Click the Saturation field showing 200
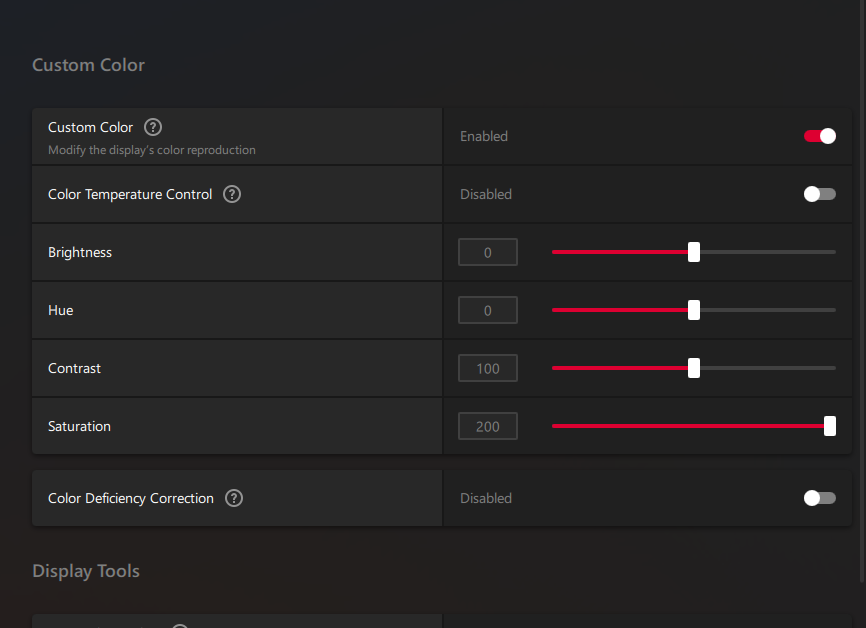Image resolution: width=866 pixels, height=628 pixels. [488, 426]
